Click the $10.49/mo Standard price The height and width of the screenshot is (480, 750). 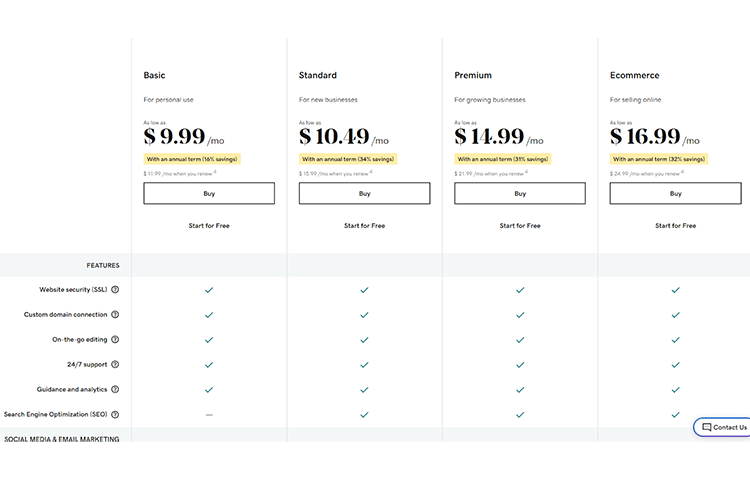(x=344, y=137)
